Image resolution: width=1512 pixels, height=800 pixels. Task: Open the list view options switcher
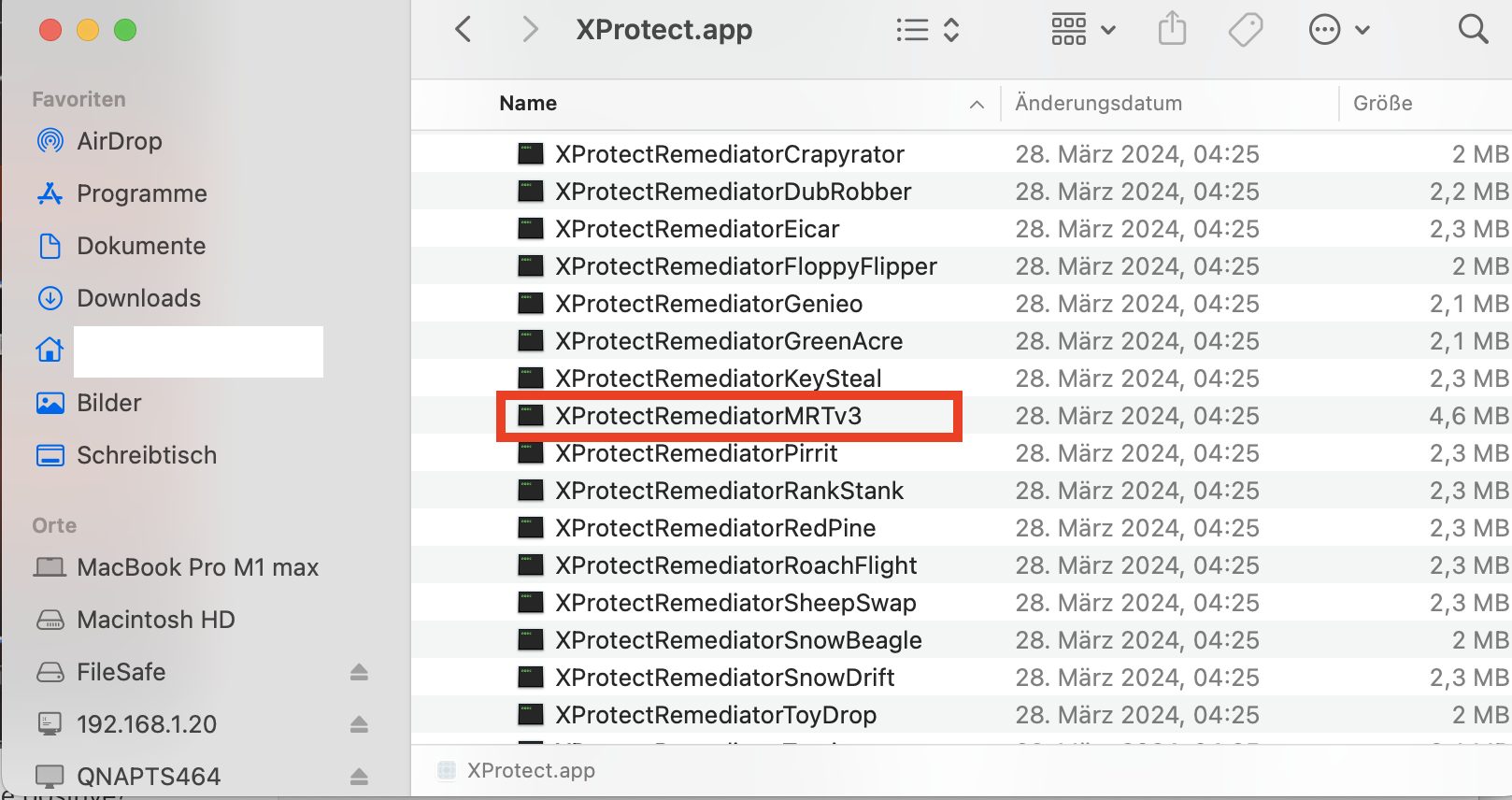point(927,30)
